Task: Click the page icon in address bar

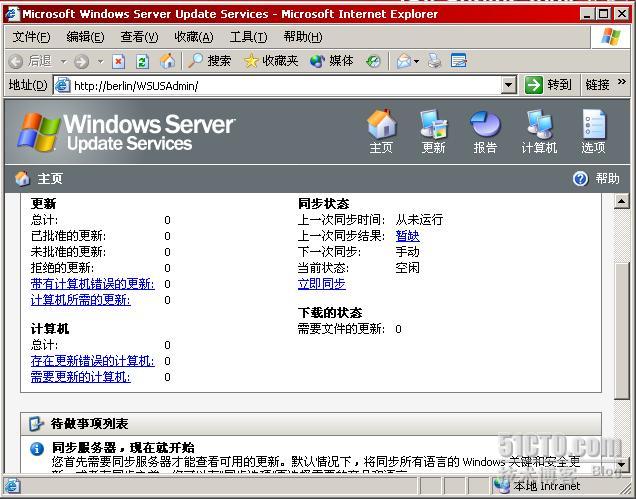Action: pos(63,86)
